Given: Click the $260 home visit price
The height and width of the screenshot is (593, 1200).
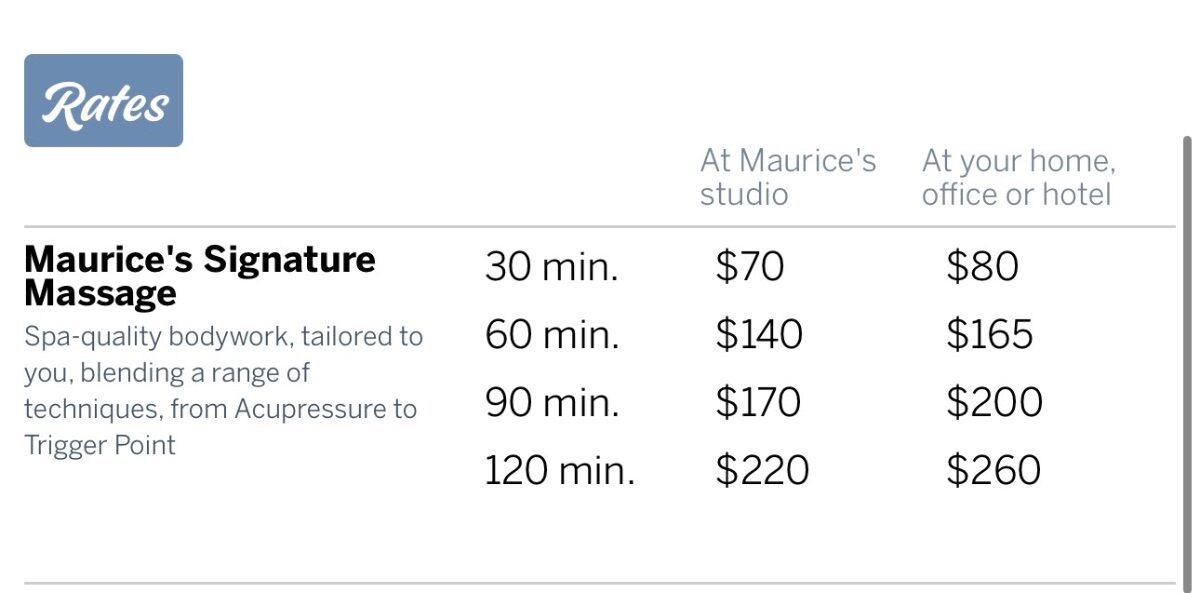Looking at the screenshot, I should (x=993, y=471).
